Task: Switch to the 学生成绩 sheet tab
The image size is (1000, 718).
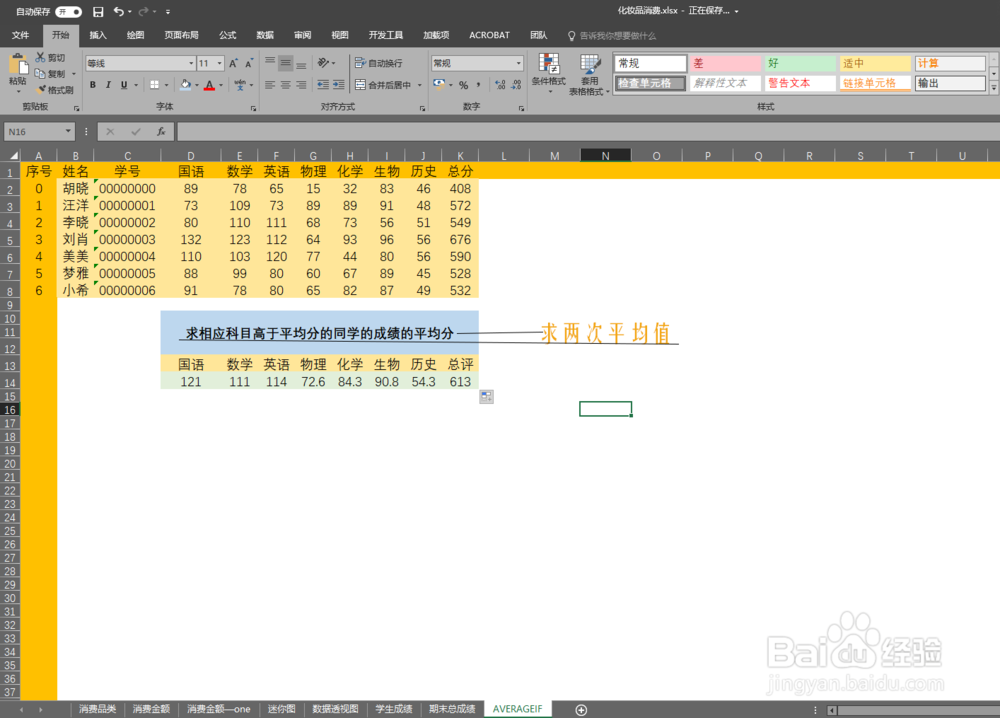Action: point(393,709)
